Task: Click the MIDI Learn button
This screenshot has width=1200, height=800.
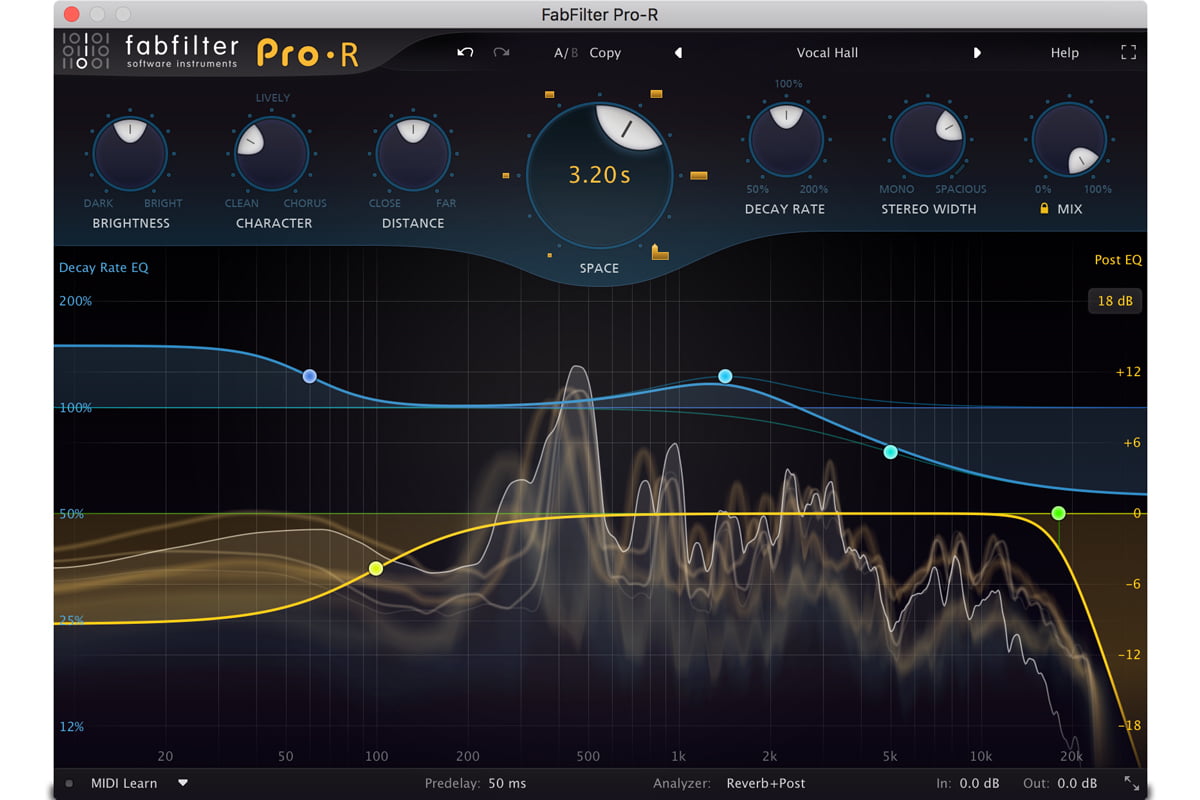Action: [x=124, y=783]
